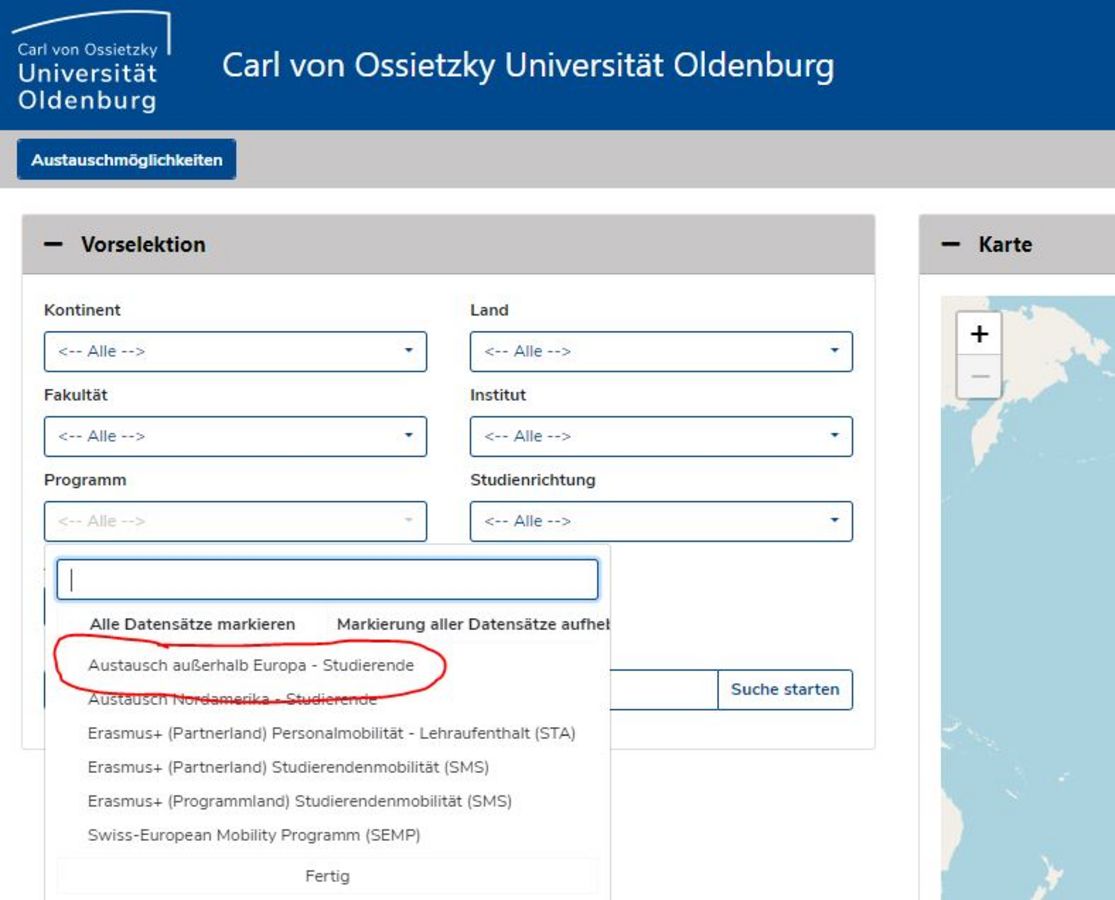Close the open Programm dropdown

coord(327,877)
